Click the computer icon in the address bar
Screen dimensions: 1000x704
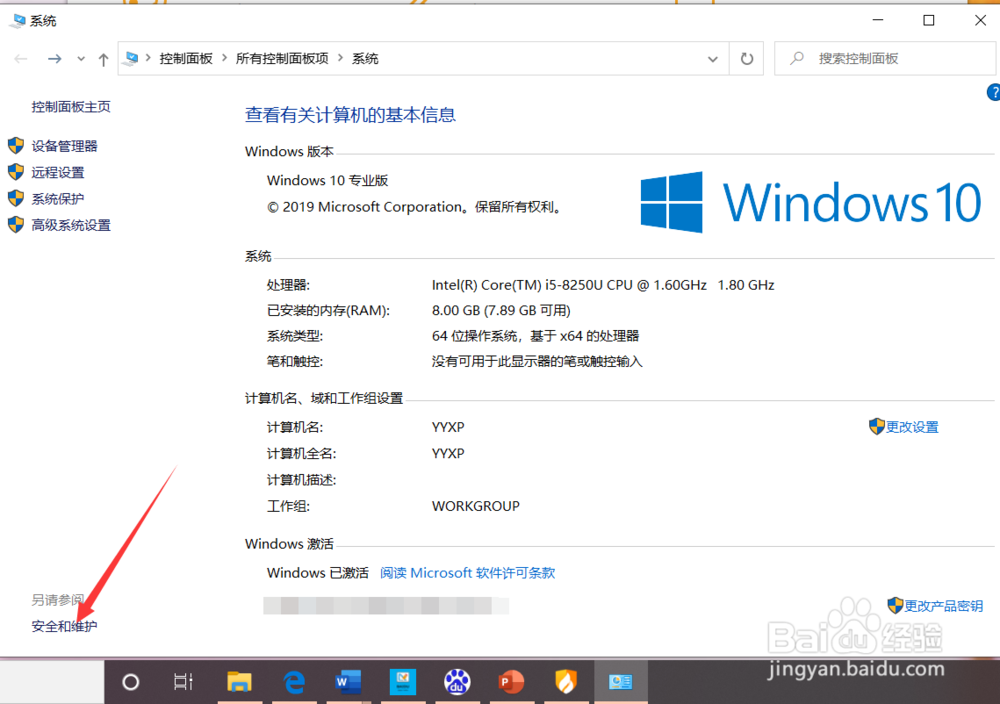[x=131, y=59]
